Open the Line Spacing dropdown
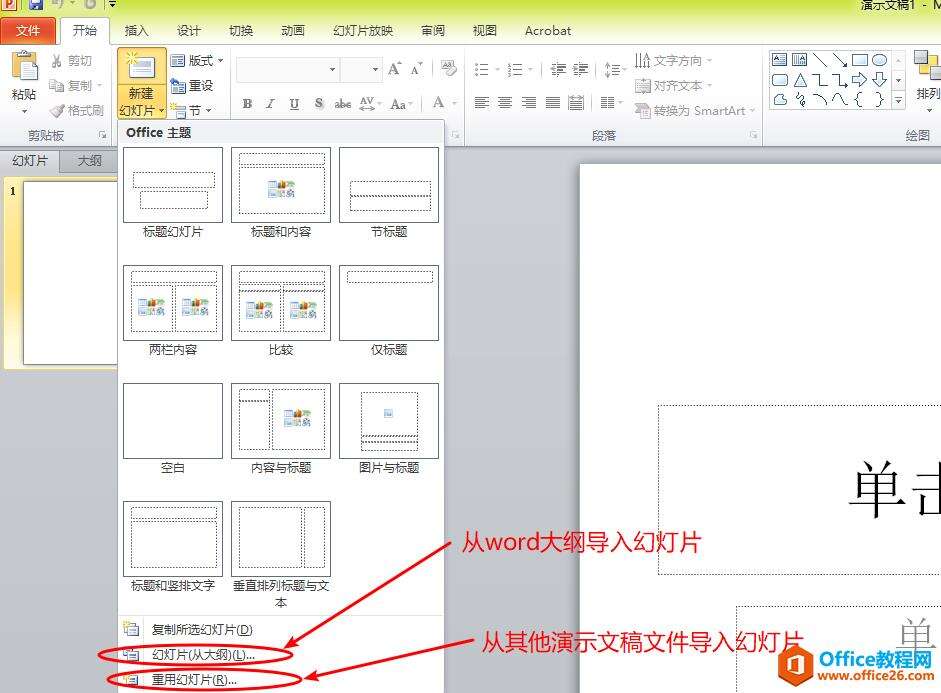This screenshot has height=693, width=941. 615,70
